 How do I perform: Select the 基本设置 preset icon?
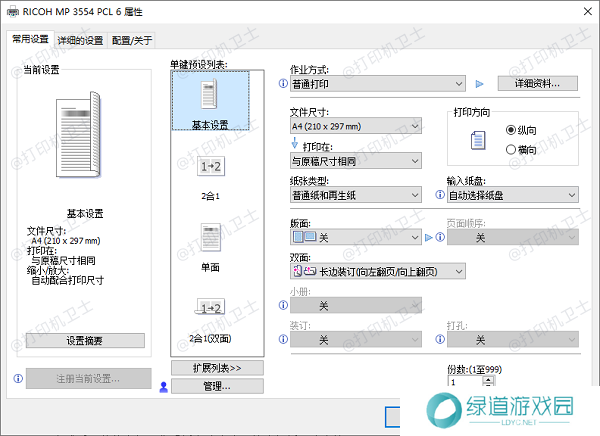[x=210, y=94]
